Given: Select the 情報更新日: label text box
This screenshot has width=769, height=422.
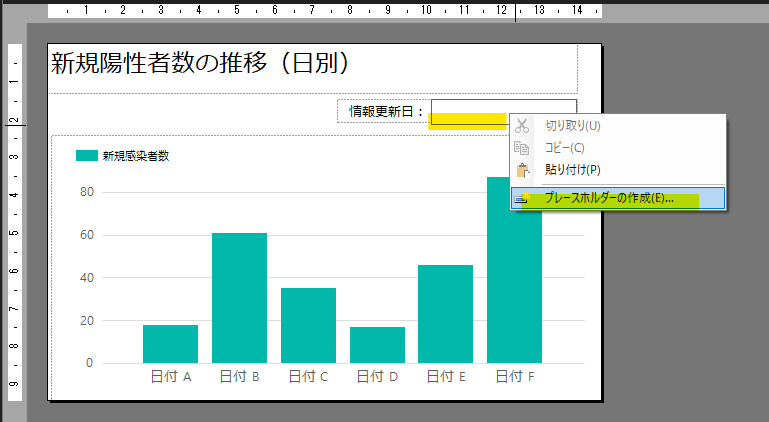Looking at the screenshot, I should [x=385, y=111].
